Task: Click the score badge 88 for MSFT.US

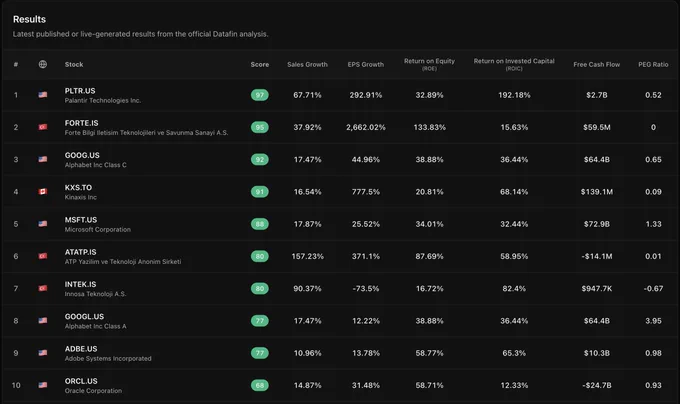Action: tap(260, 224)
